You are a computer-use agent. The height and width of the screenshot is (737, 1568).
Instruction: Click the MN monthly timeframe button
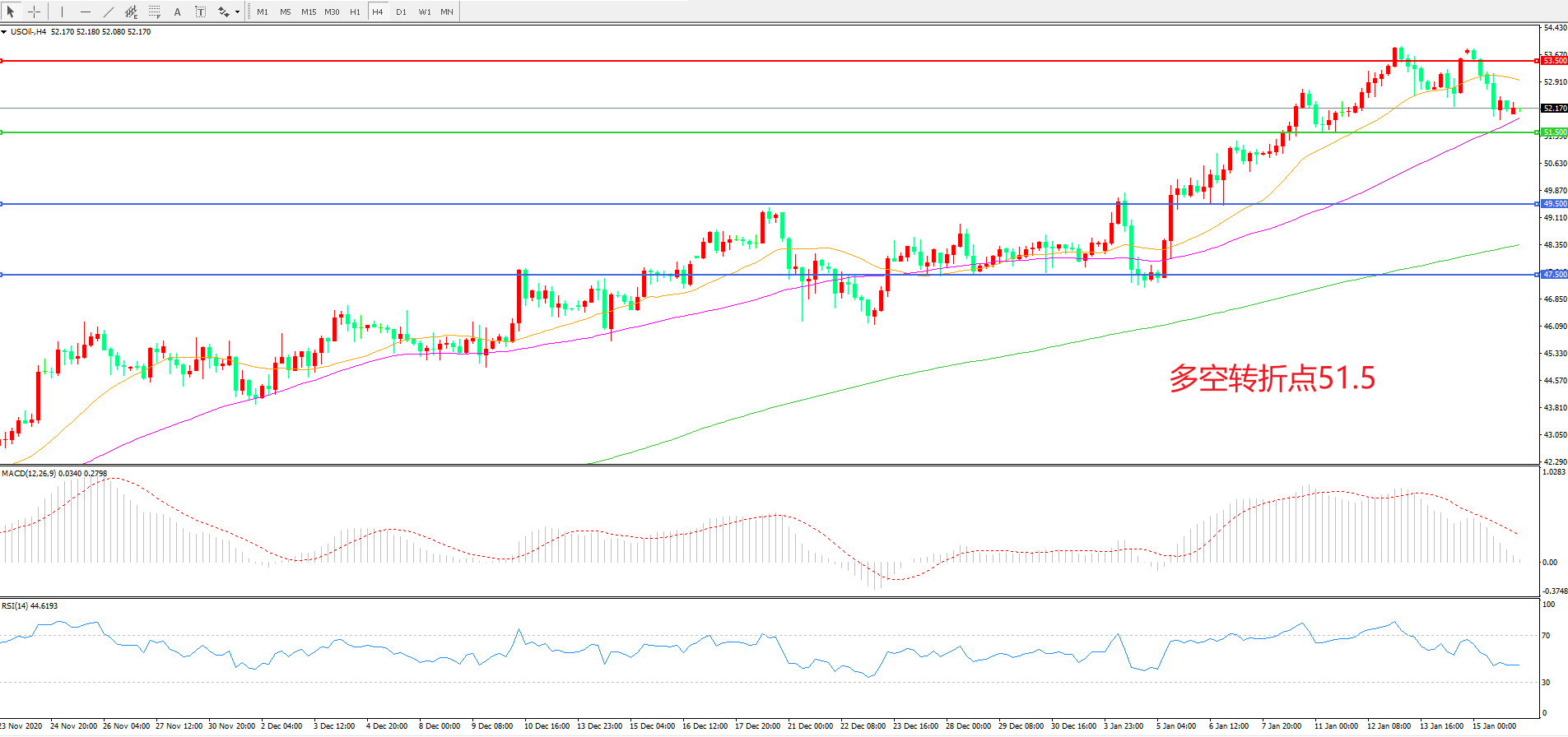click(447, 12)
